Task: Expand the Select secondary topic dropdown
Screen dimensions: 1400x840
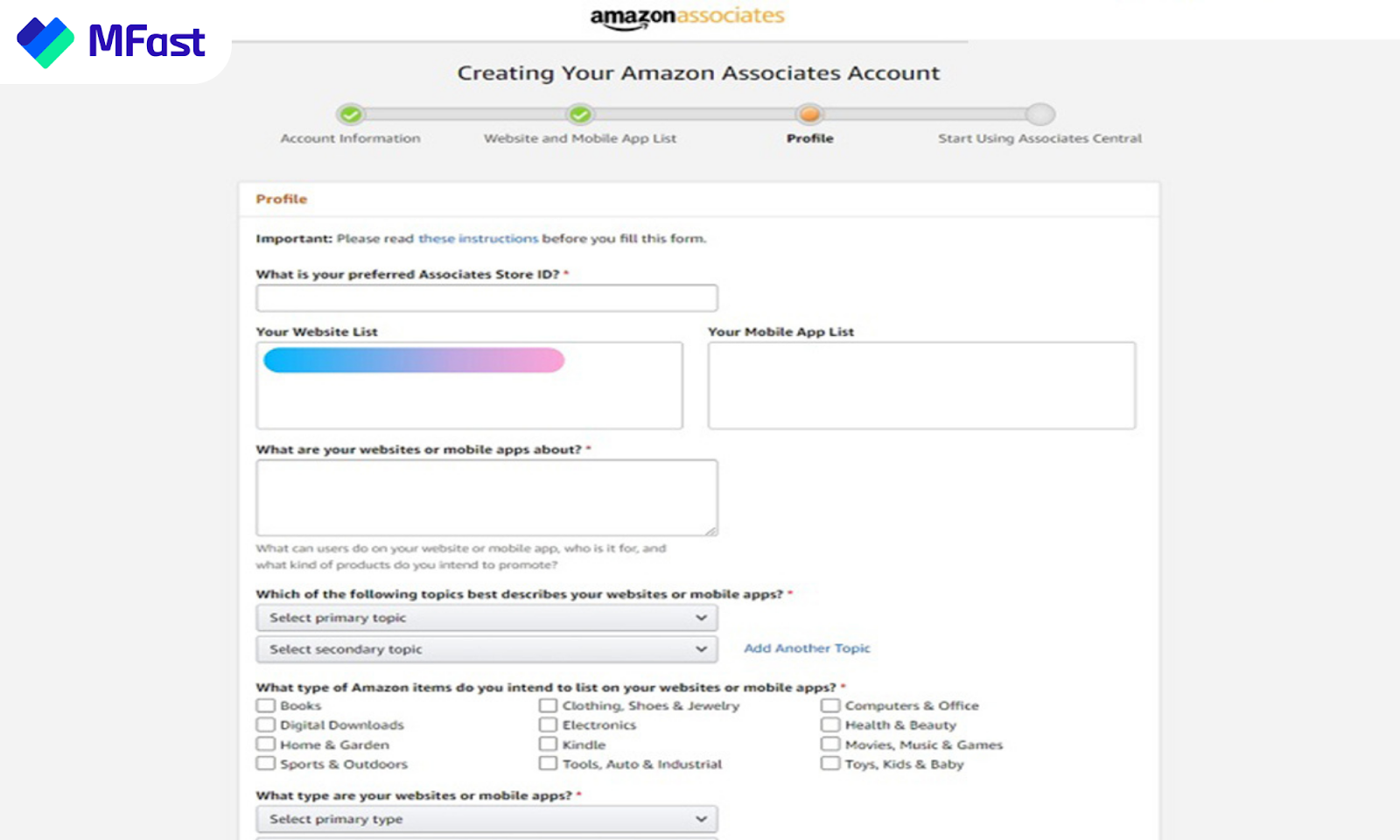Action: click(x=486, y=649)
